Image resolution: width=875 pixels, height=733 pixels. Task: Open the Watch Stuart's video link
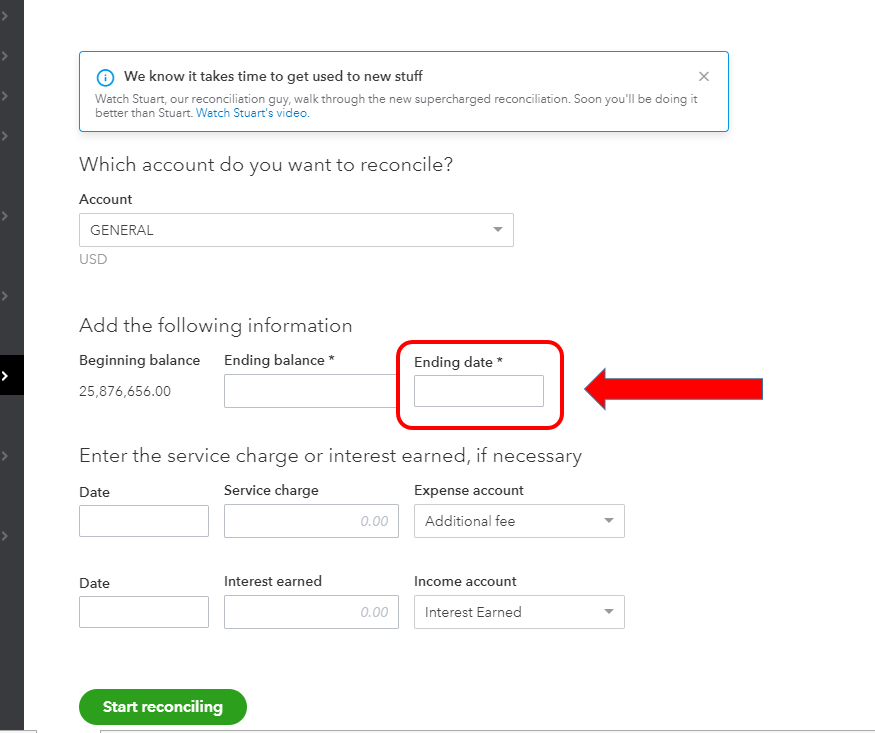tap(252, 113)
